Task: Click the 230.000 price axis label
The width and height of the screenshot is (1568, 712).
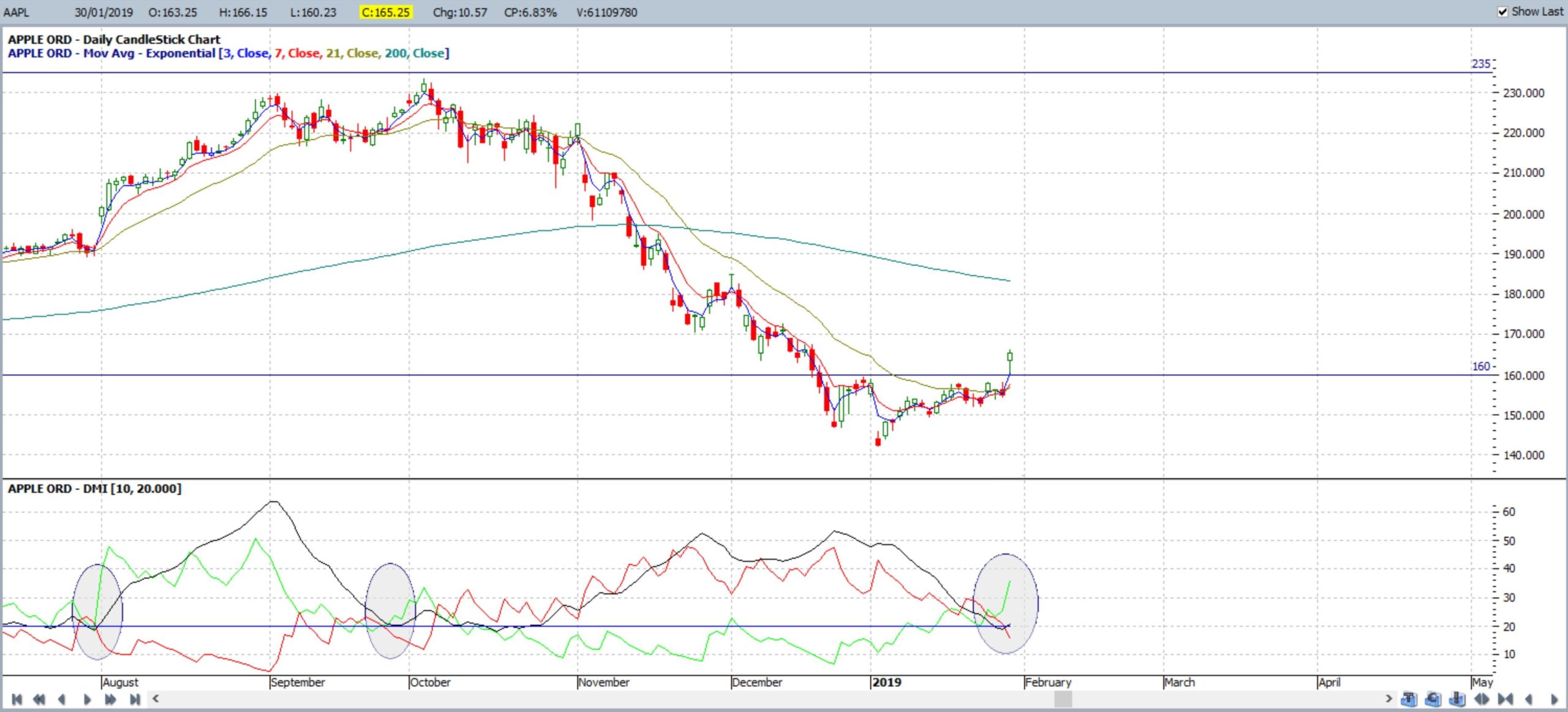Action: point(1524,93)
